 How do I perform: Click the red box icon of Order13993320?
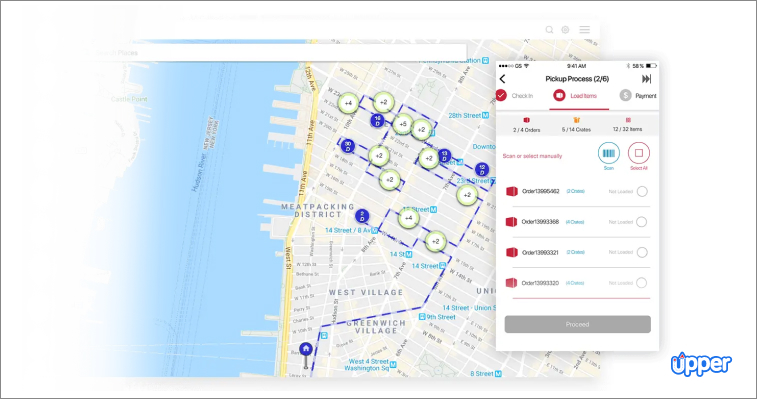point(511,283)
